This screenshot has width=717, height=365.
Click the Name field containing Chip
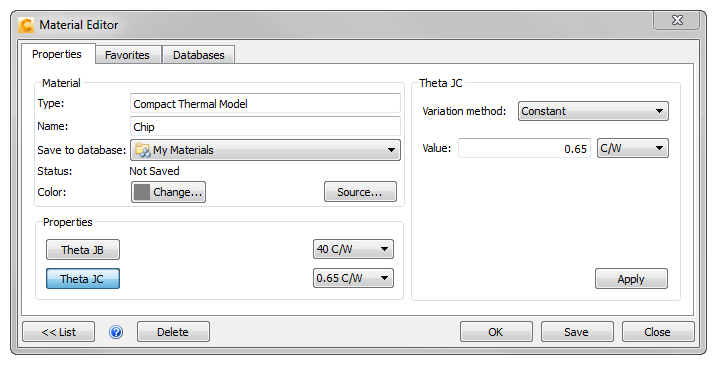click(x=265, y=127)
